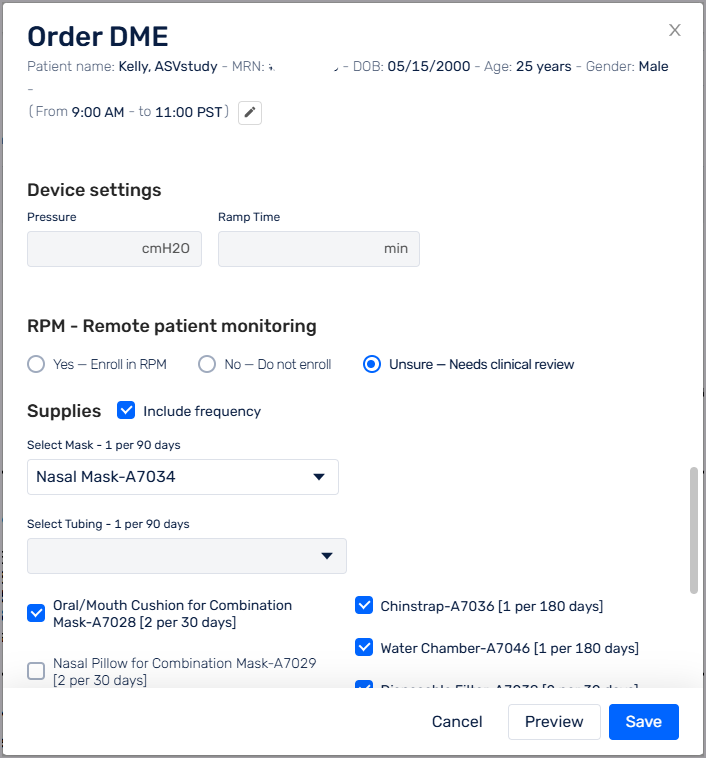The width and height of the screenshot is (706, 758).
Task: Close the Order DME dialog
Action: [675, 30]
